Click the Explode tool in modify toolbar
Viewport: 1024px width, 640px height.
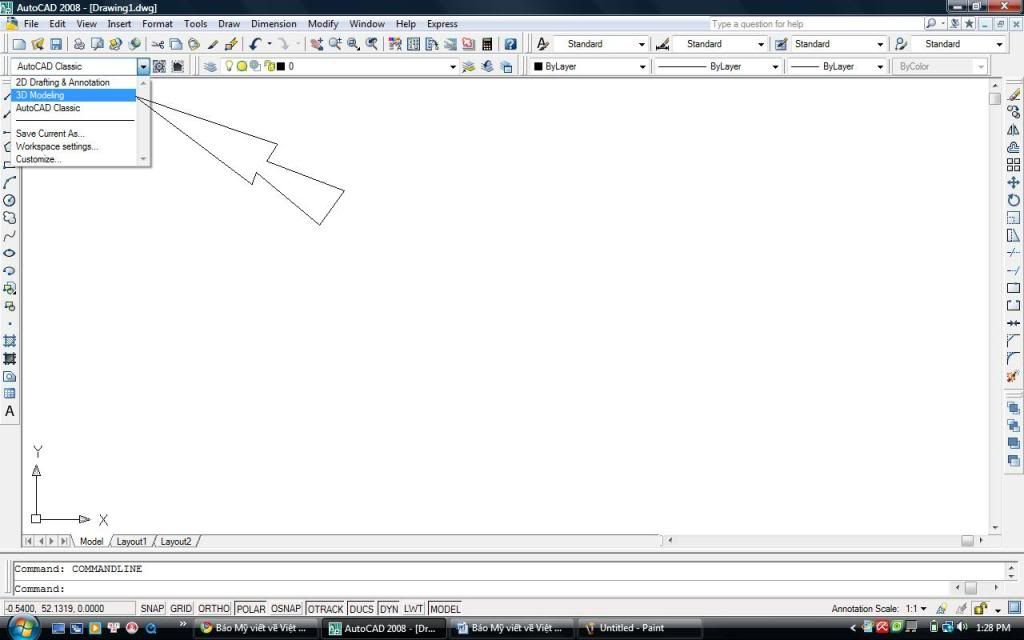1013,376
